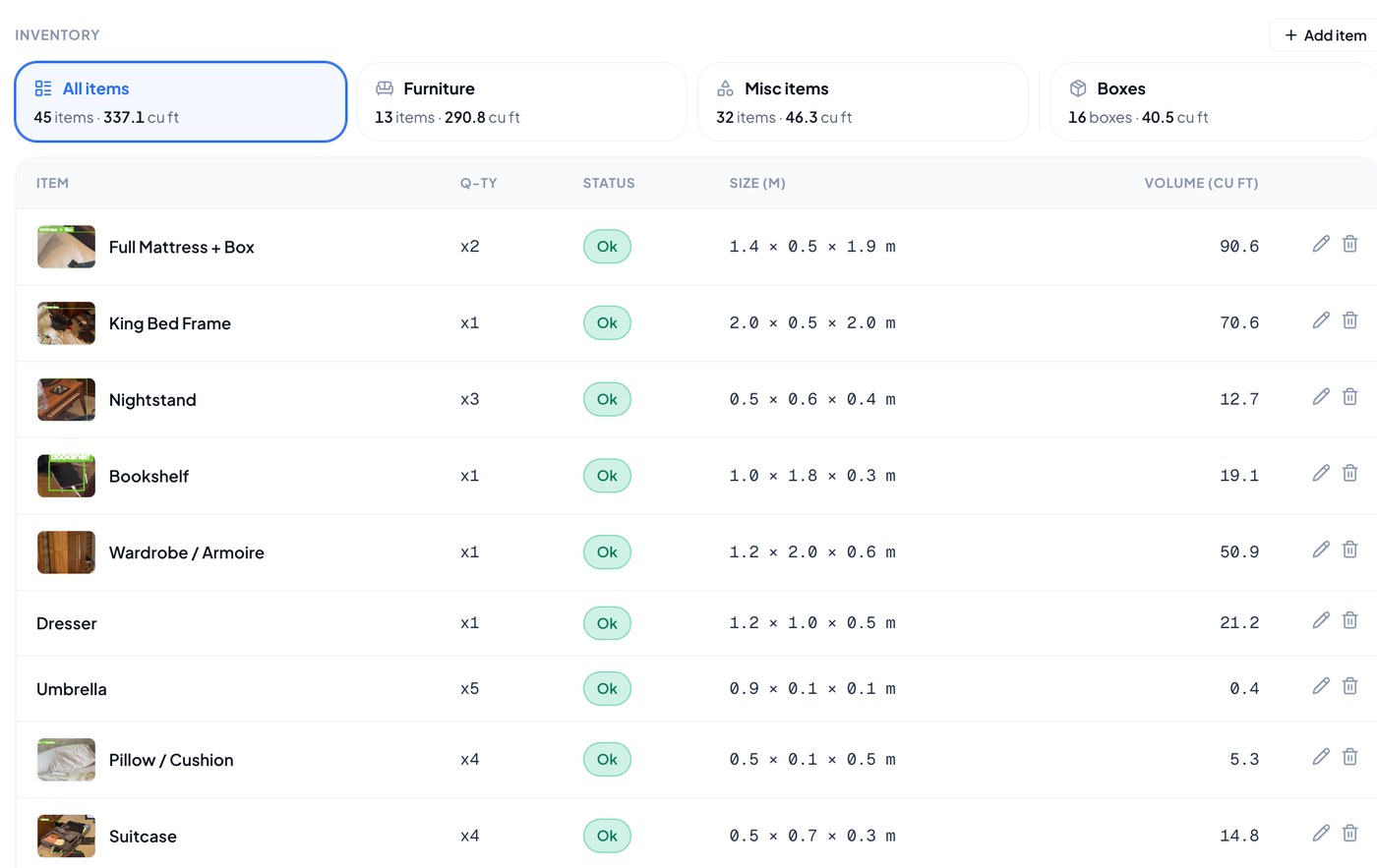
Task: Select the Dresser item name
Action: pos(67,623)
